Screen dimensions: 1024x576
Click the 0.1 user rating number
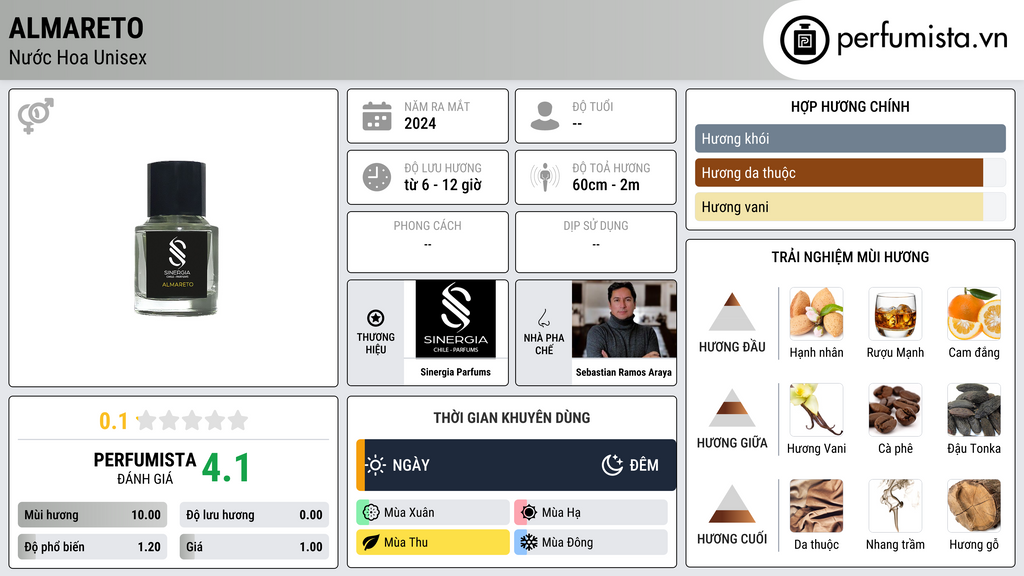point(114,421)
